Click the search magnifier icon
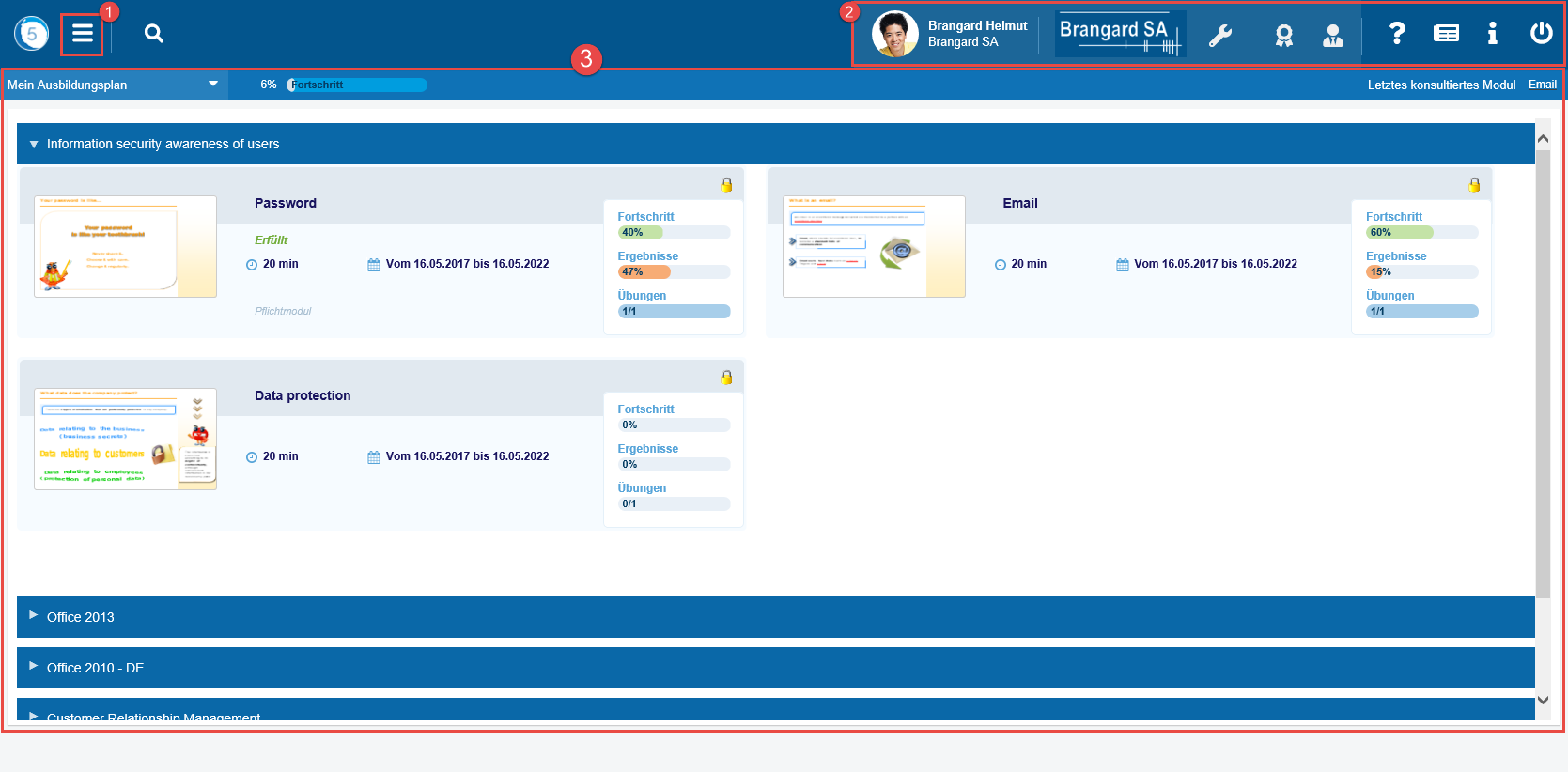This screenshot has height=772, width=1568. coord(154,34)
